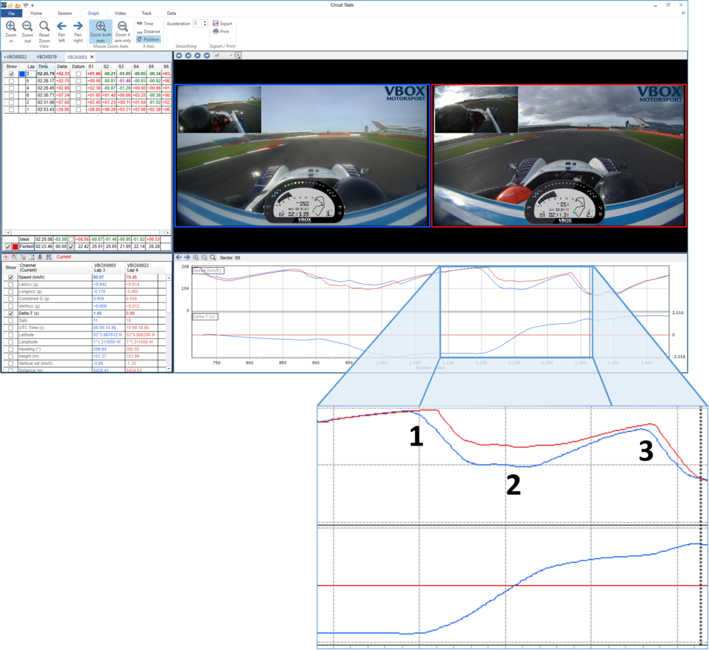Click the Zoom out ribbon icon
Screen dimensions: 709x650
coord(27,31)
